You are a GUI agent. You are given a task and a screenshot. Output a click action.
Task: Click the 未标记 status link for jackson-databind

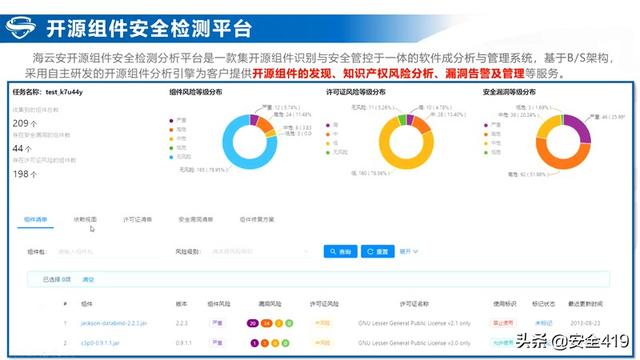[x=543, y=323]
